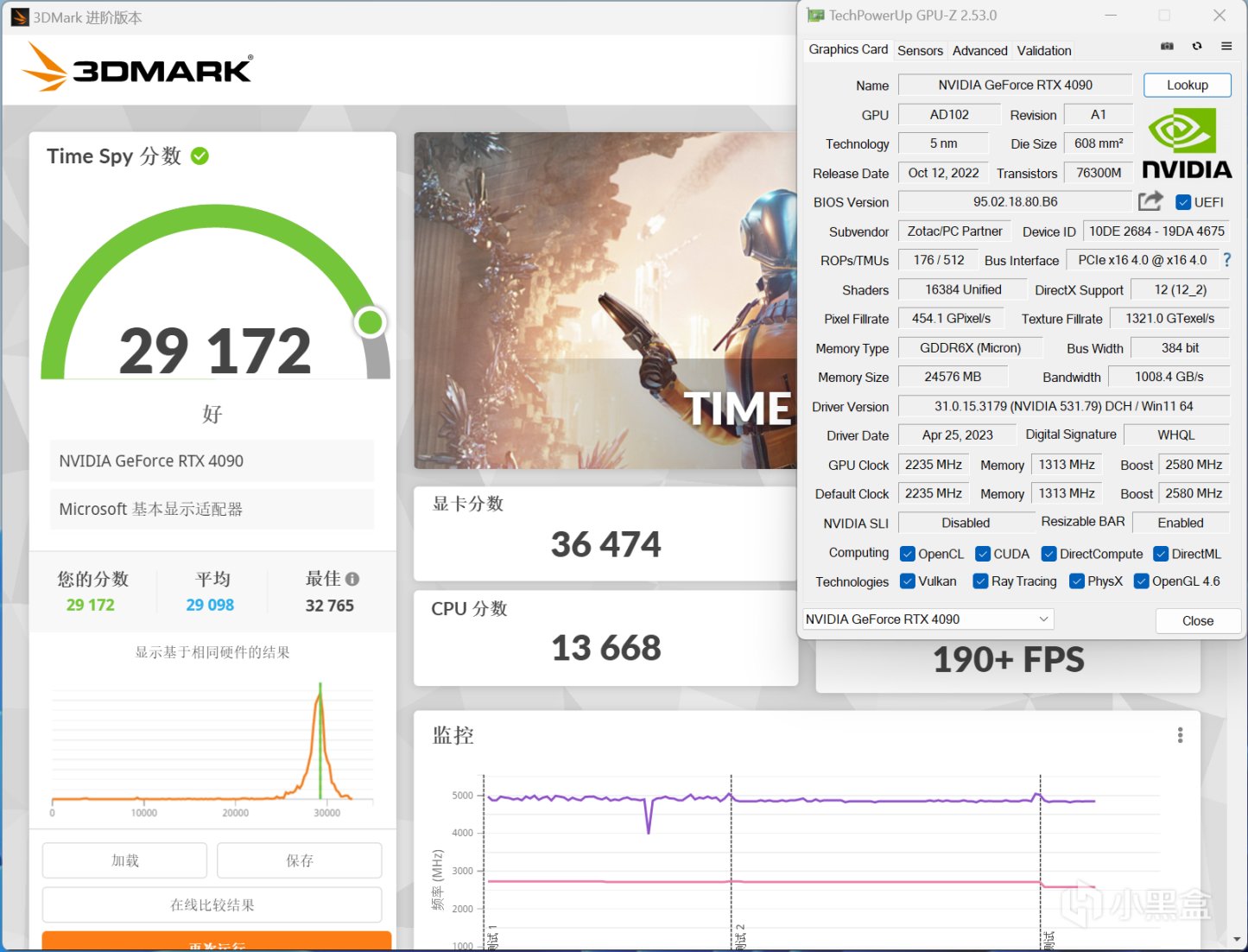The height and width of the screenshot is (952, 1248).
Task: Expand the GPU selection dropdown in GPU-Z
Action: [x=928, y=619]
